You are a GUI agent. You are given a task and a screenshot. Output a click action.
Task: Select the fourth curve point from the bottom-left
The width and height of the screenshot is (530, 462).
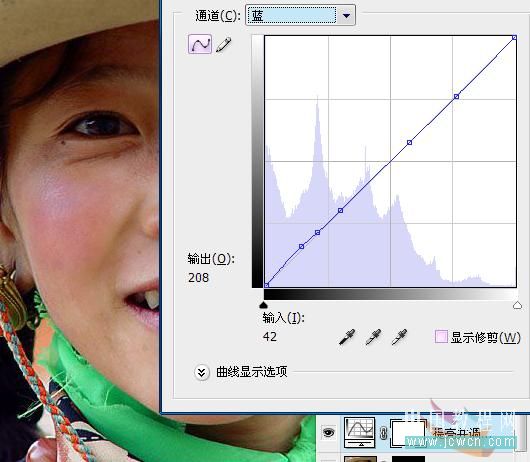(409, 143)
